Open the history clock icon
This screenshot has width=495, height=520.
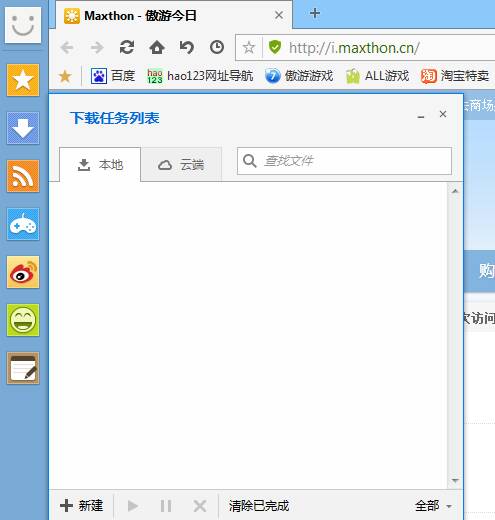pos(217,47)
